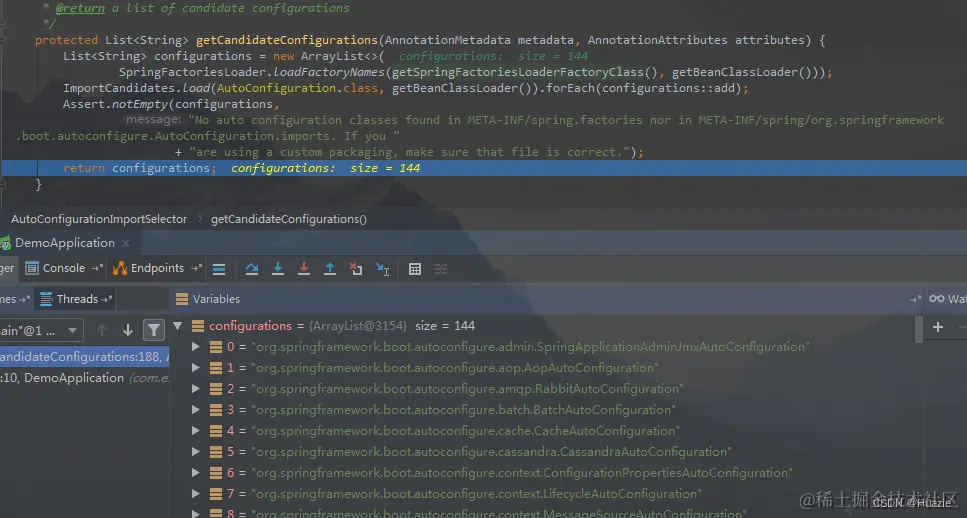The height and width of the screenshot is (518, 967).
Task: Click the CassandraAutoConfiguration string value
Action: (491, 452)
